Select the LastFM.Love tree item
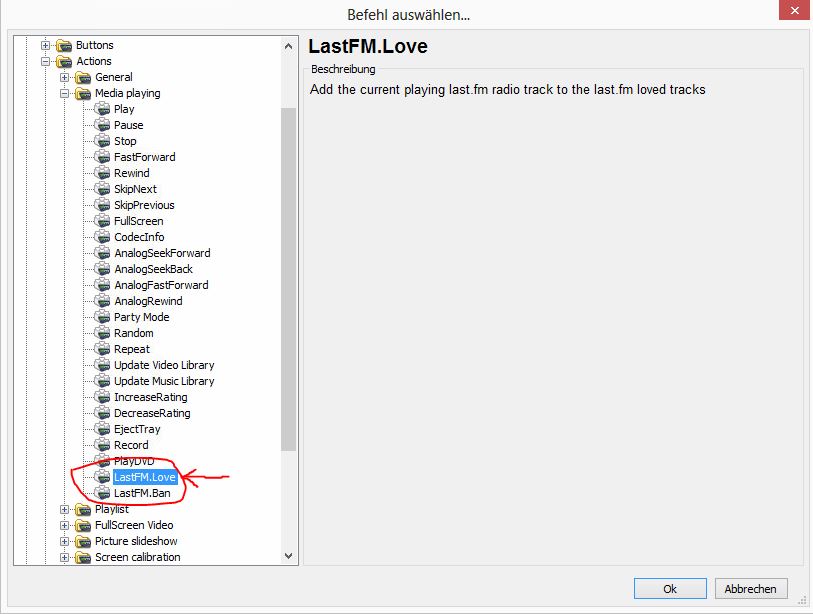 (x=145, y=477)
